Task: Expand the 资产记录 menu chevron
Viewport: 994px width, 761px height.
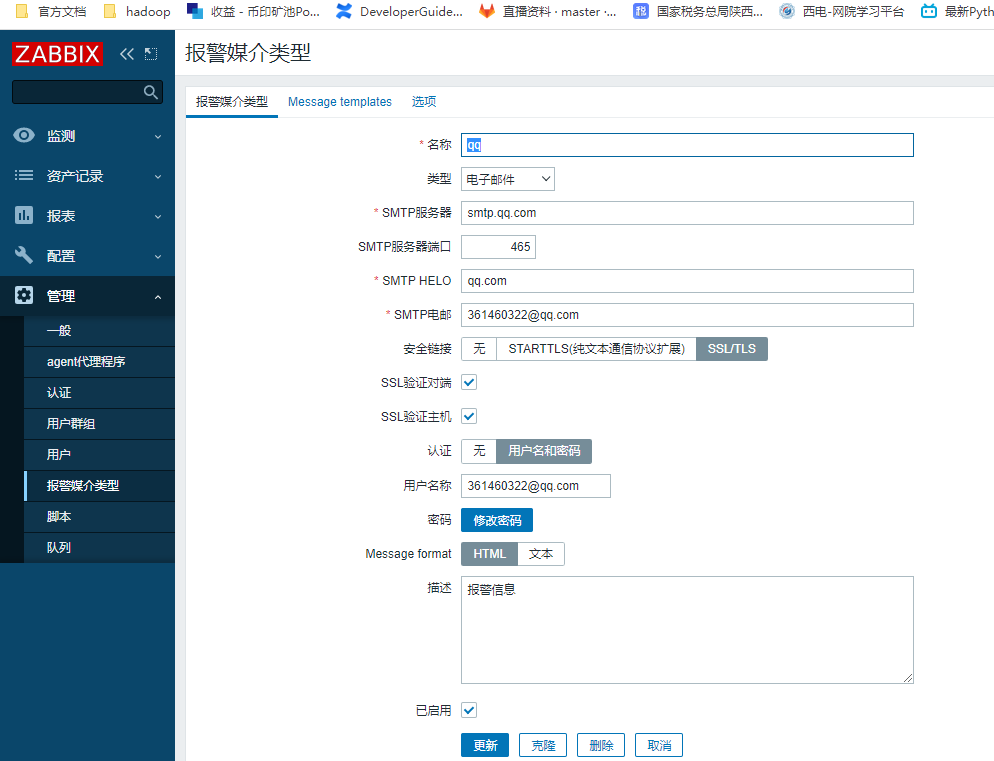Action: 158,176
